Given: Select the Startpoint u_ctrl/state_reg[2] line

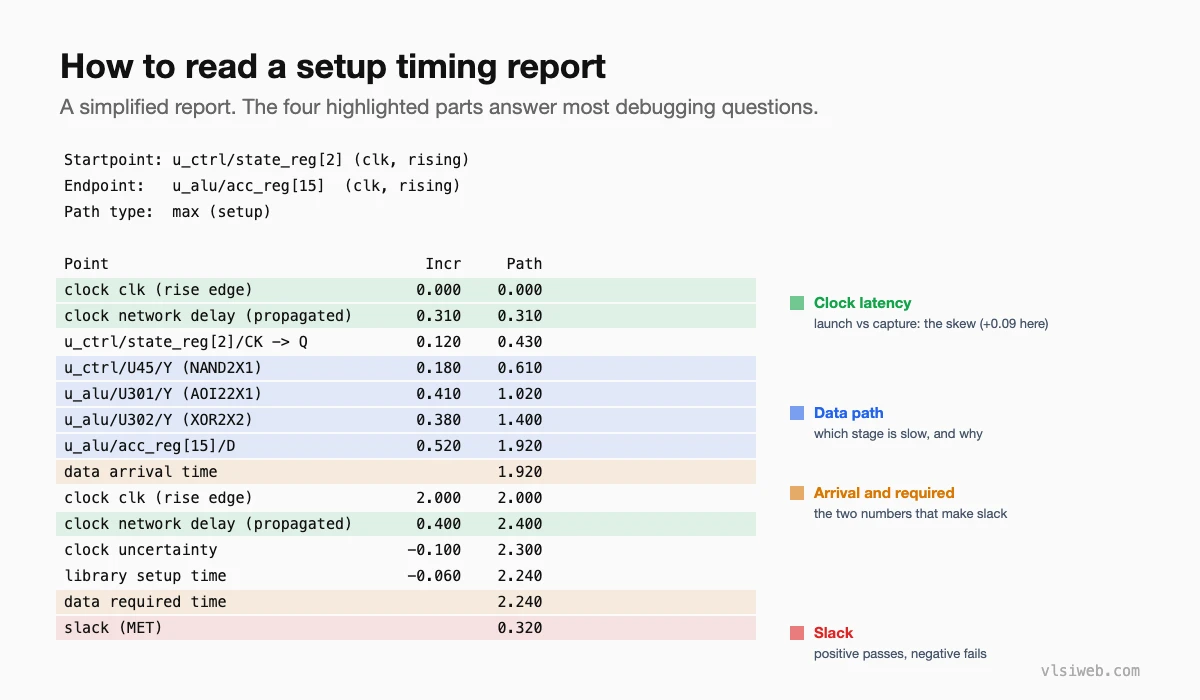Looking at the screenshot, I should point(266,160).
